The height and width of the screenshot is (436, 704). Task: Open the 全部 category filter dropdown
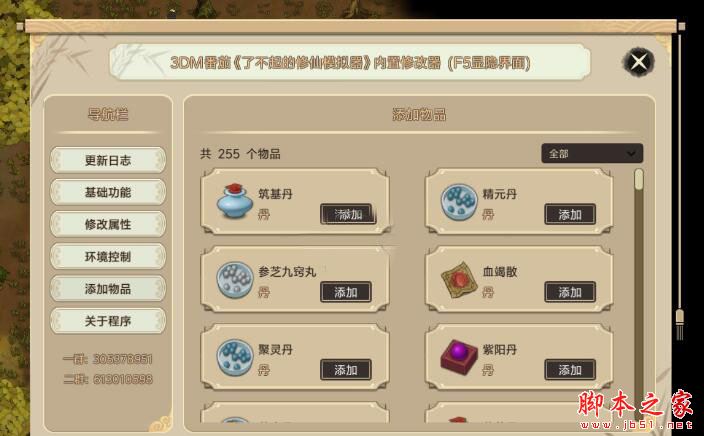click(x=592, y=154)
